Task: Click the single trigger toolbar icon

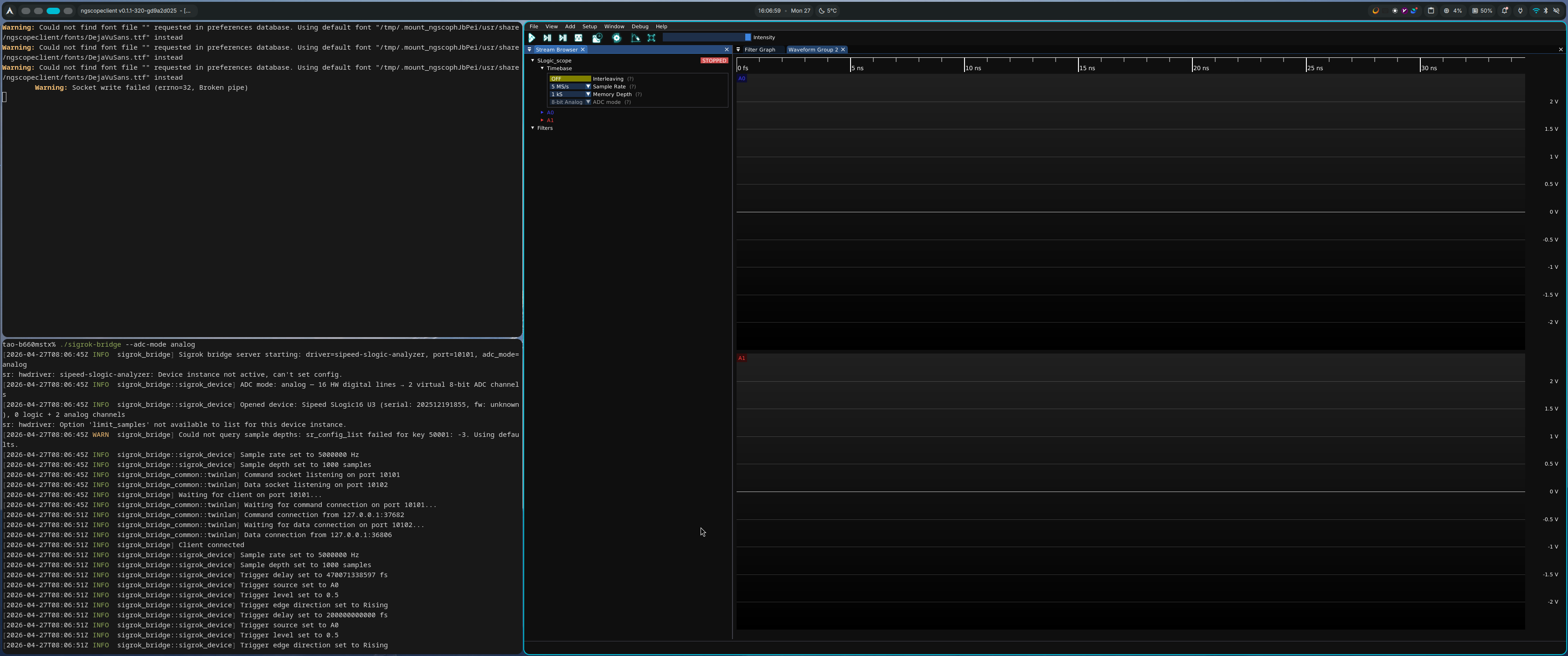Action: click(x=547, y=38)
